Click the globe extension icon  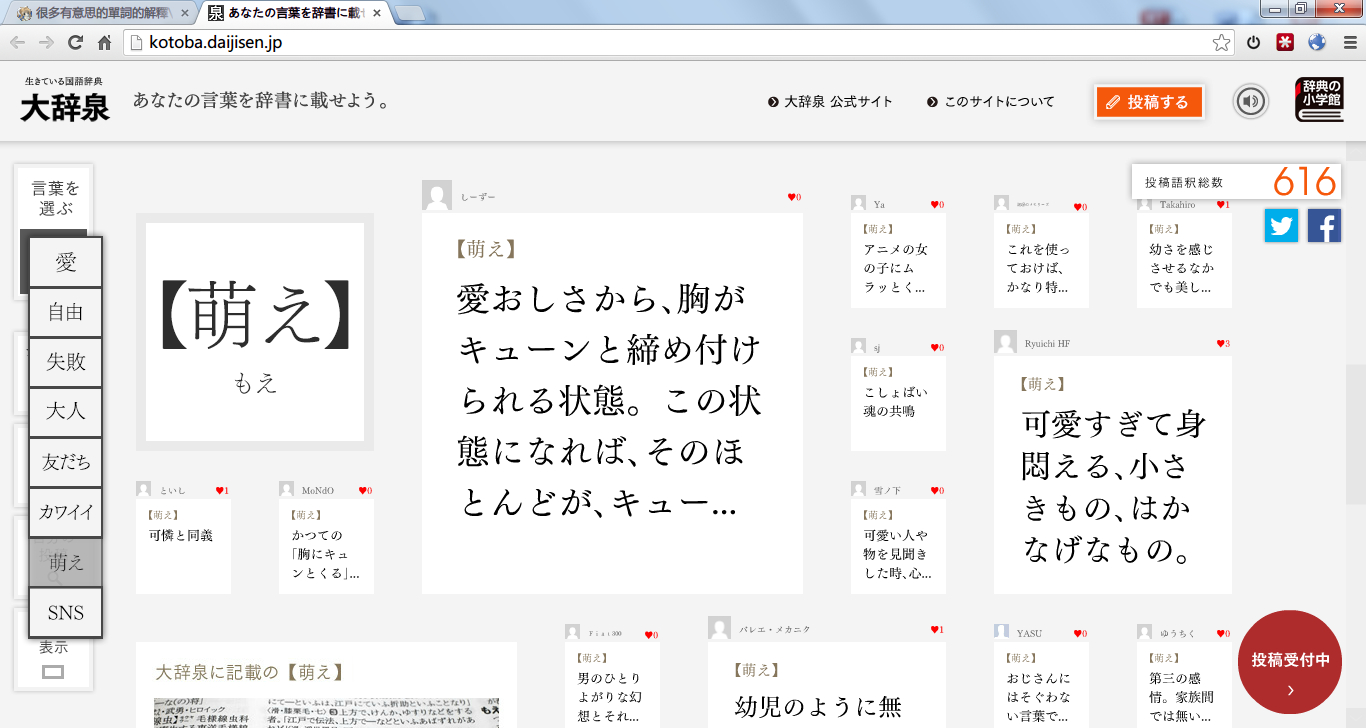pyautogui.click(x=1316, y=43)
